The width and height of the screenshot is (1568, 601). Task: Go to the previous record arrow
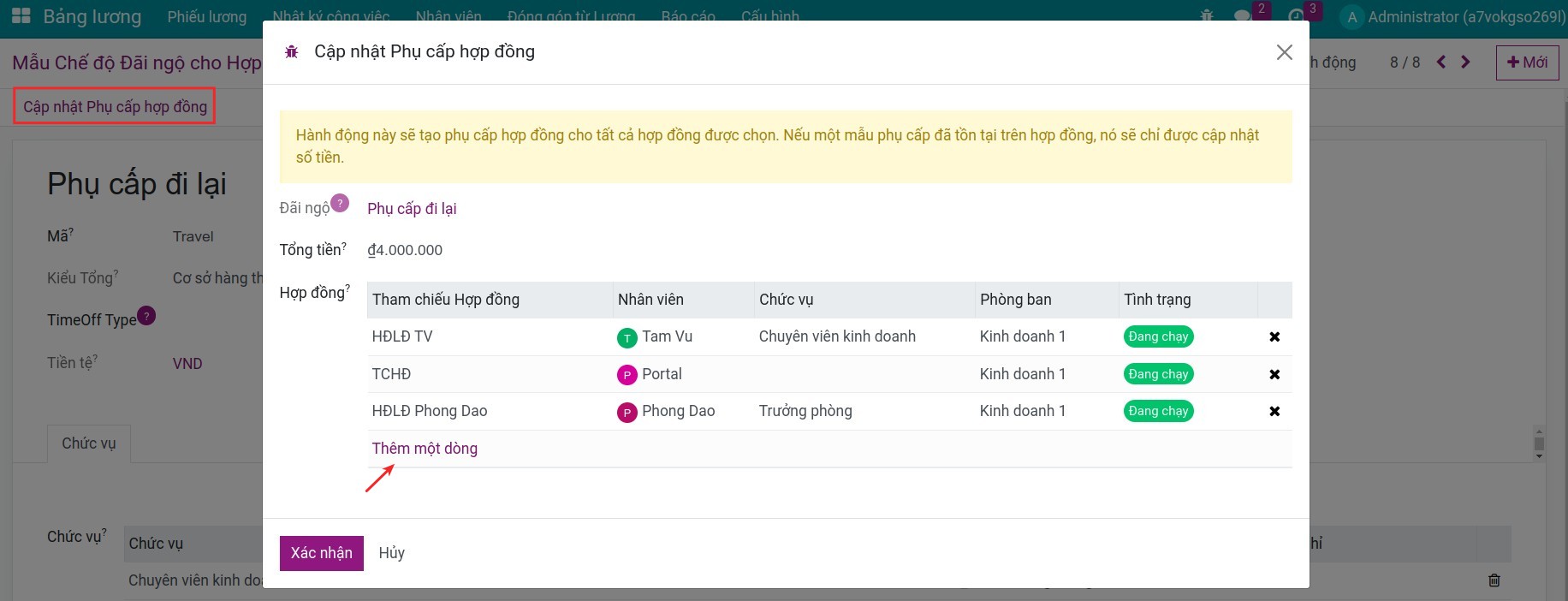1441,62
